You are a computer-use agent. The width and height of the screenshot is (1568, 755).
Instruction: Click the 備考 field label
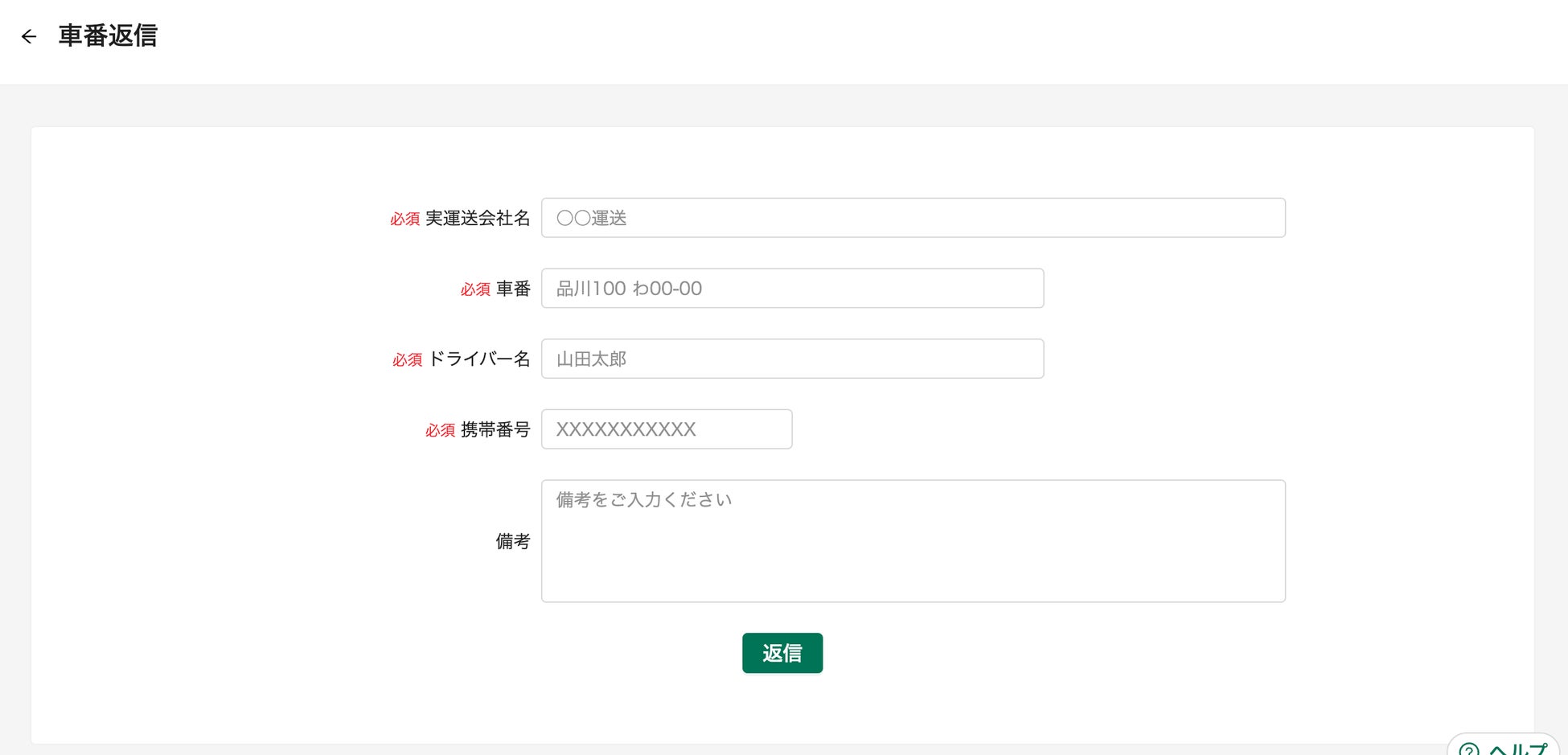tap(513, 541)
